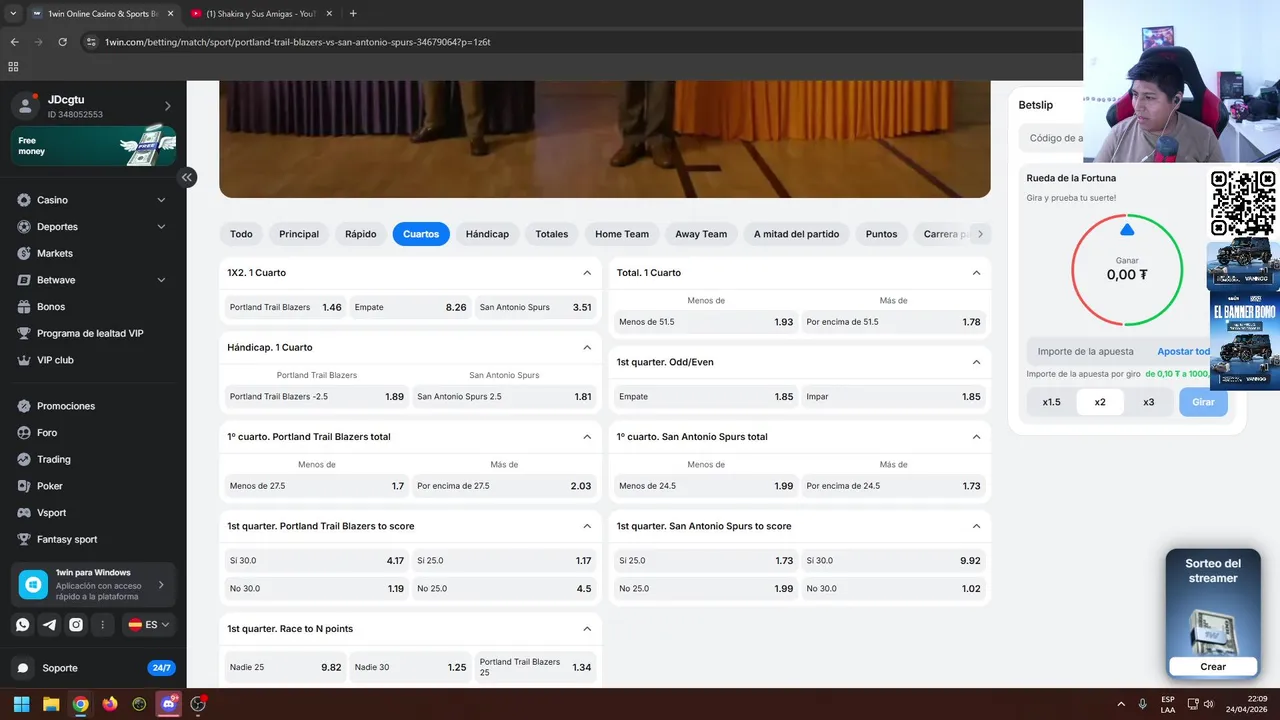Open Chrome from the taskbar

click(x=80, y=704)
